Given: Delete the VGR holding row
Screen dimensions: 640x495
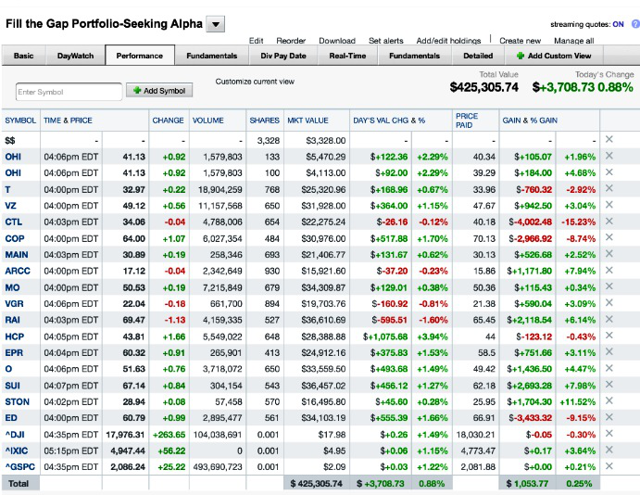Looking at the screenshot, I should click(x=609, y=303).
